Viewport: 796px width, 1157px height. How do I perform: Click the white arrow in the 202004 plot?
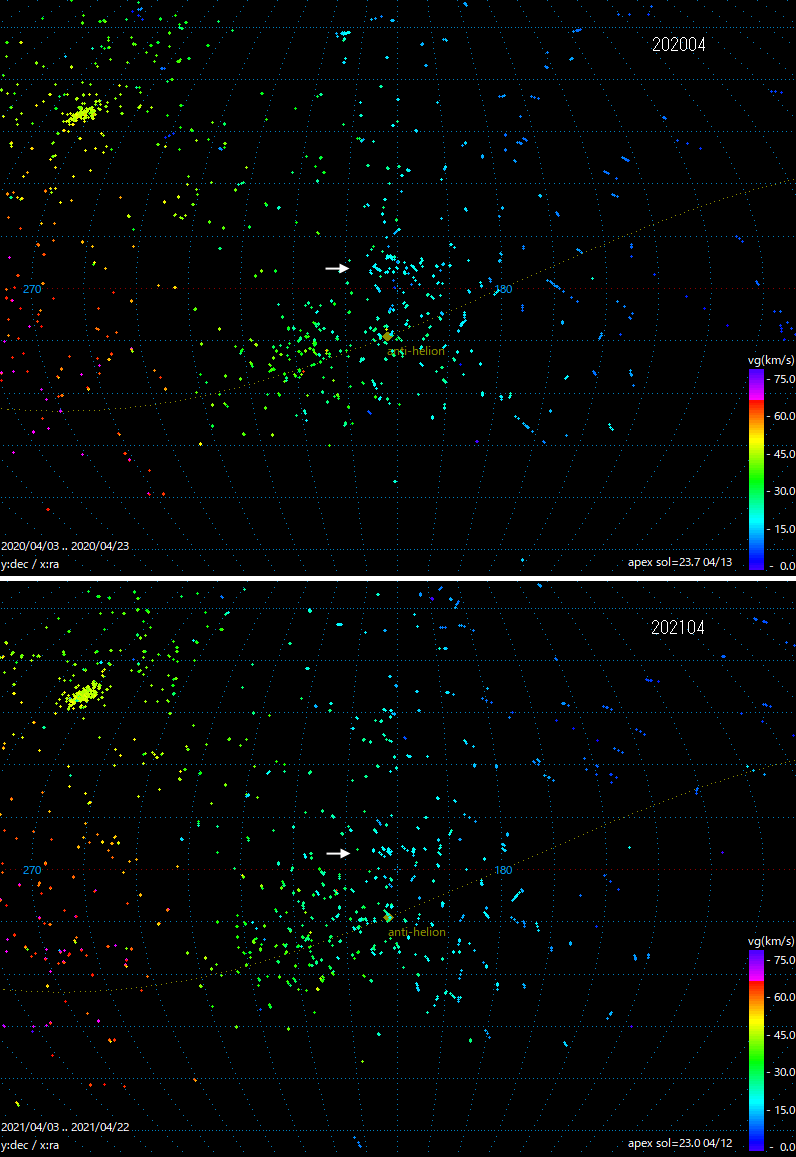(x=337, y=268)
